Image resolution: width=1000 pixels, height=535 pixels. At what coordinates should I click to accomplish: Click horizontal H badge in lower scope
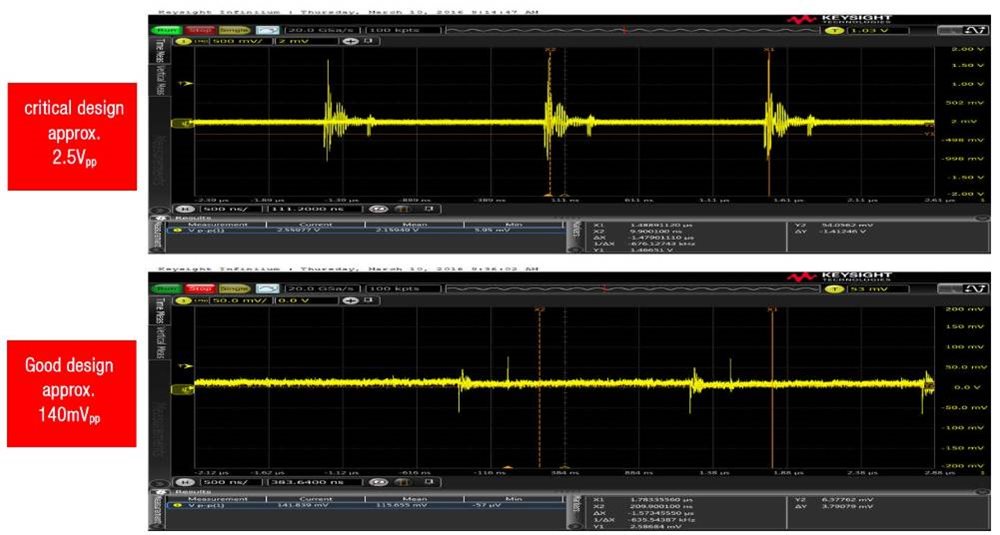point(185,482)
